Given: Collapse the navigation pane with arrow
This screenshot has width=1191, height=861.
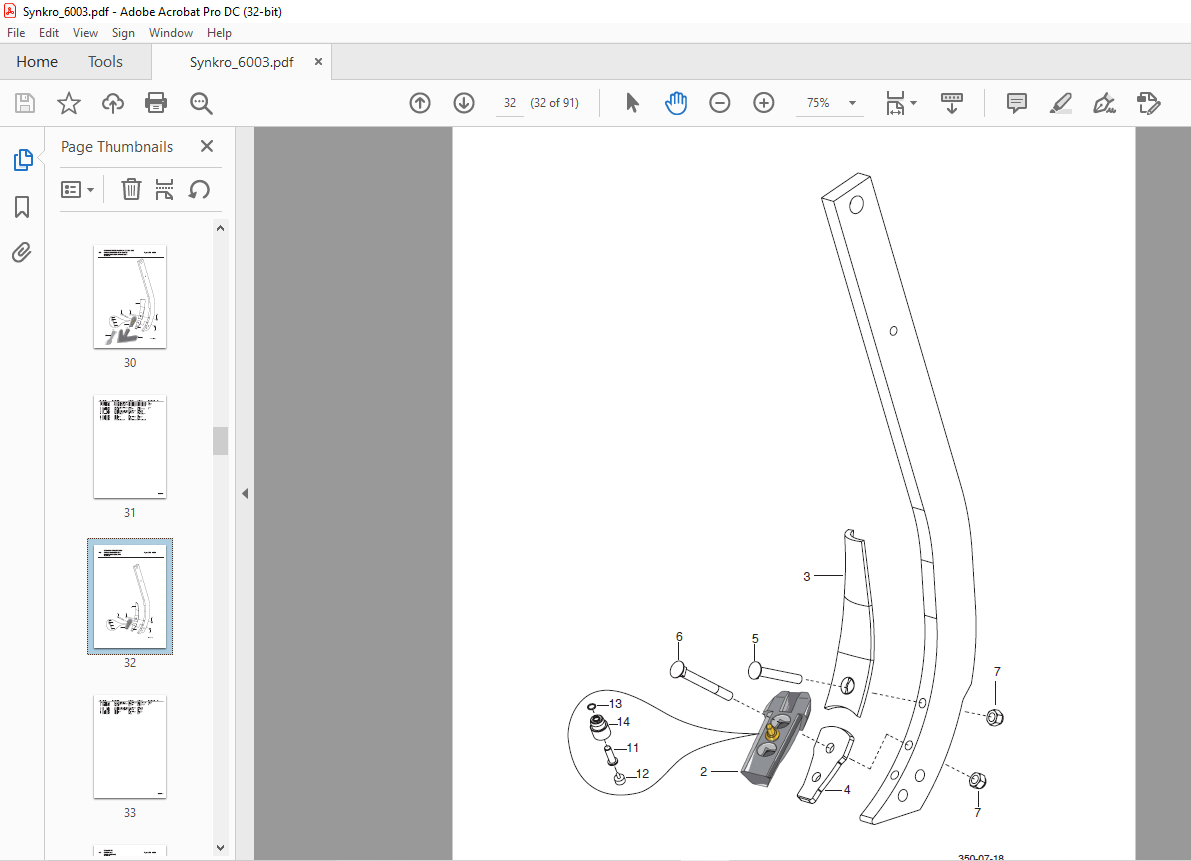Looking at the screenshot, I should (x=245, y=494).
